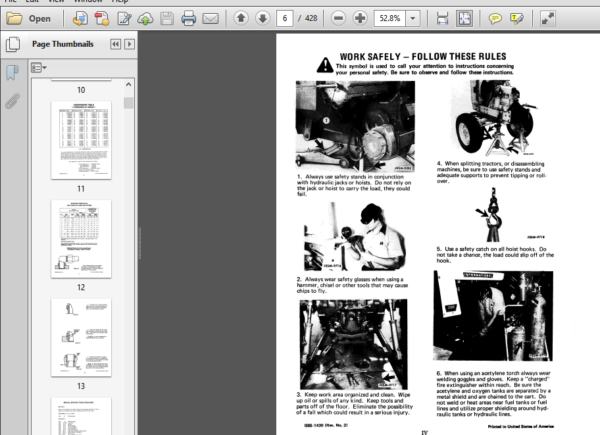The image size is (600, 435).
Task: Collapse the thumbnails panel double arrow
Action: pyautogui.click(x=115, y=44)
